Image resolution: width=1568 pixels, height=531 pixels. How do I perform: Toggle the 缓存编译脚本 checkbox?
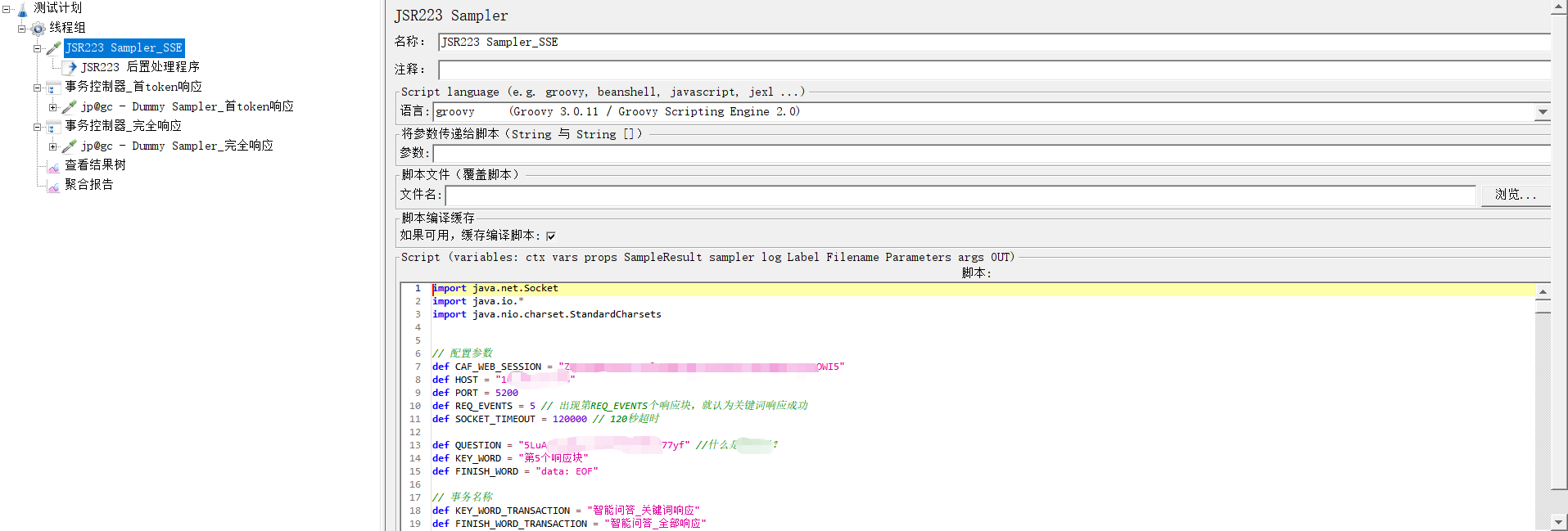coord(551,236)
